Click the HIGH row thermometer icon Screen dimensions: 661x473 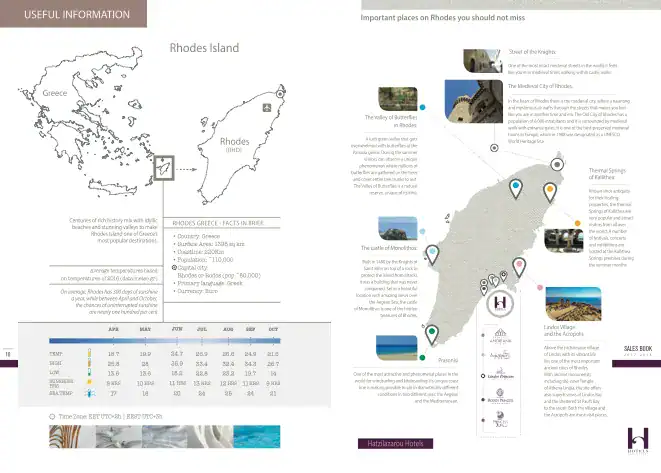click(x=89, y=363)
